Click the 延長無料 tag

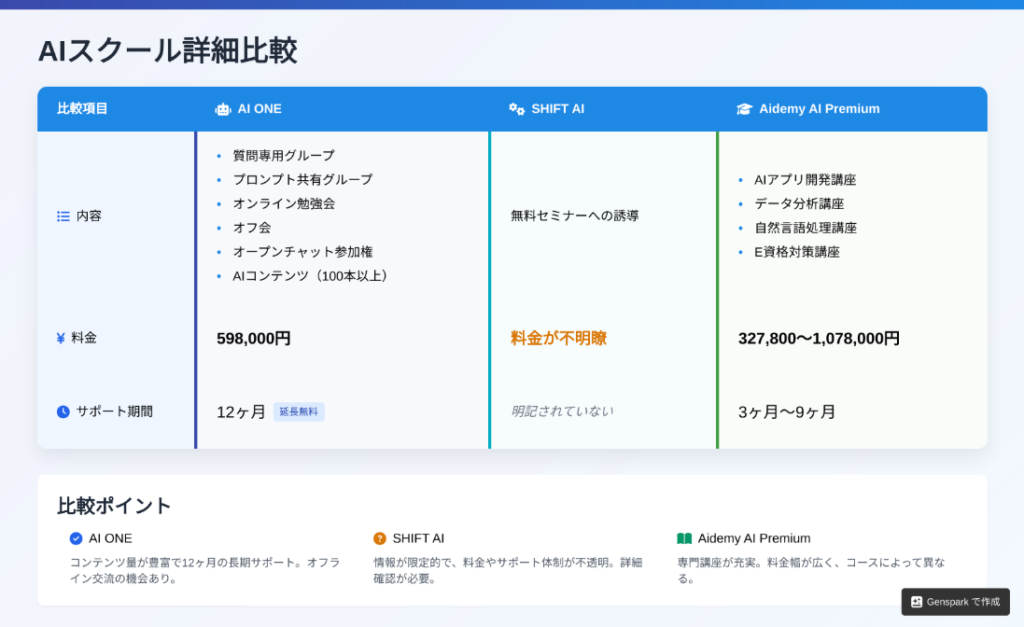click(299, 412)
